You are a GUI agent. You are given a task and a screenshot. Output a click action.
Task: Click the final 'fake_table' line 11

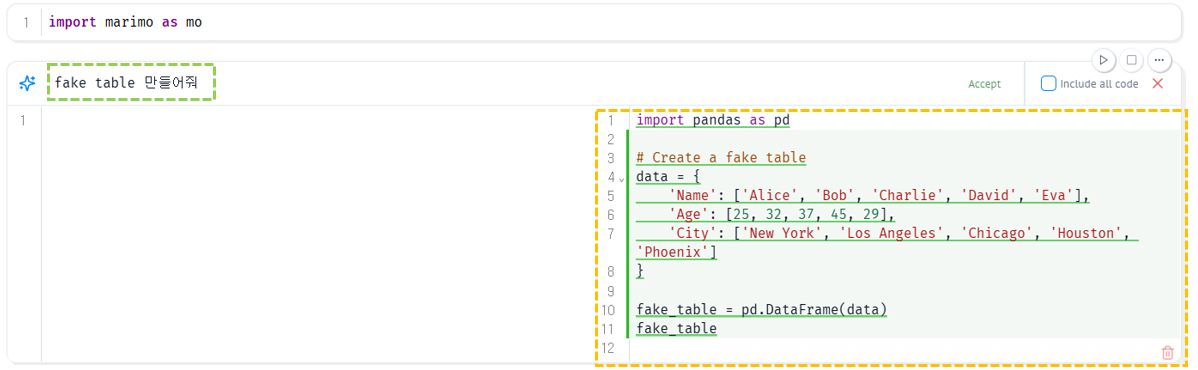tap(676, 329)
